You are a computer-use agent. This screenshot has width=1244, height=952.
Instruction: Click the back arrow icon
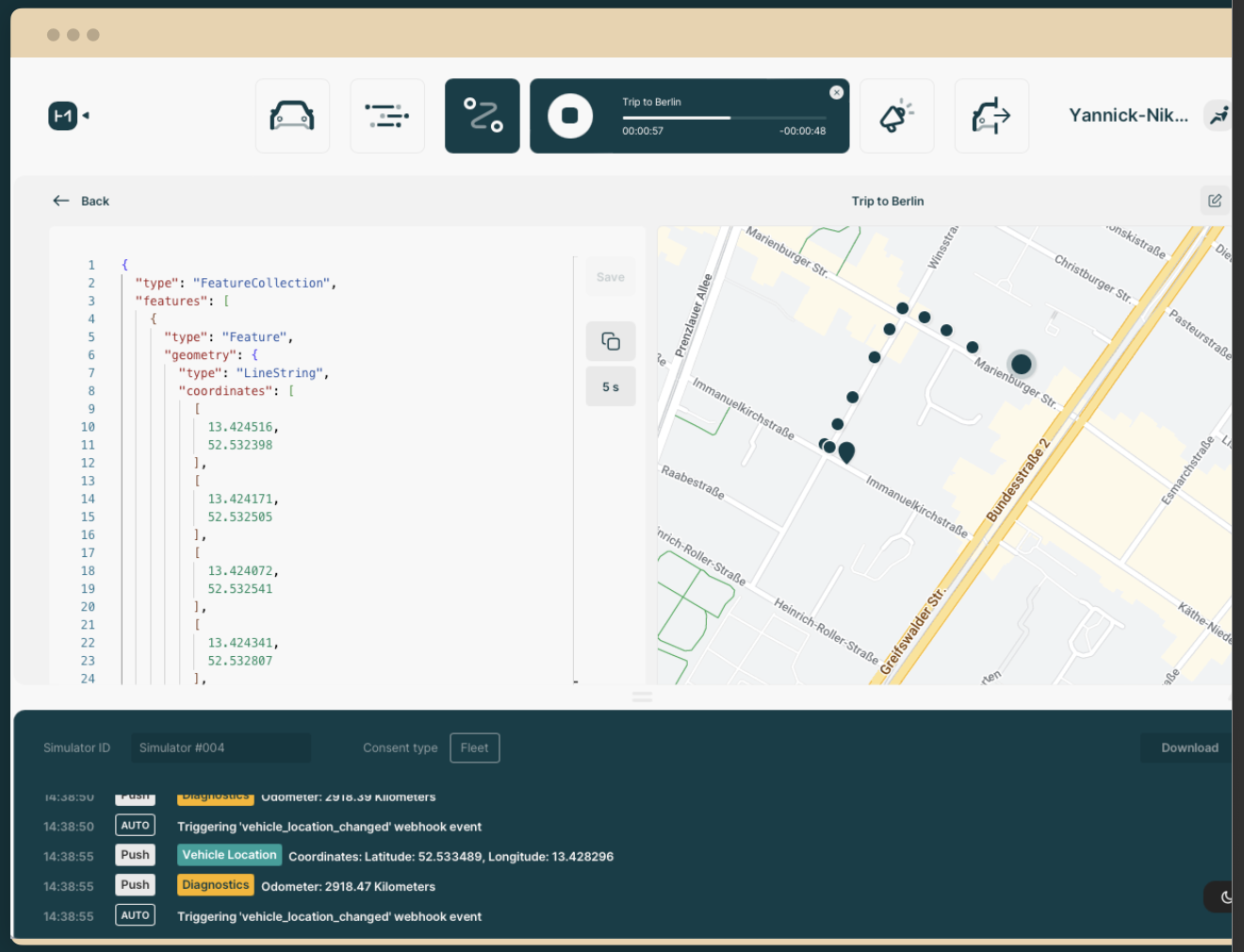(x=61, y=201)
